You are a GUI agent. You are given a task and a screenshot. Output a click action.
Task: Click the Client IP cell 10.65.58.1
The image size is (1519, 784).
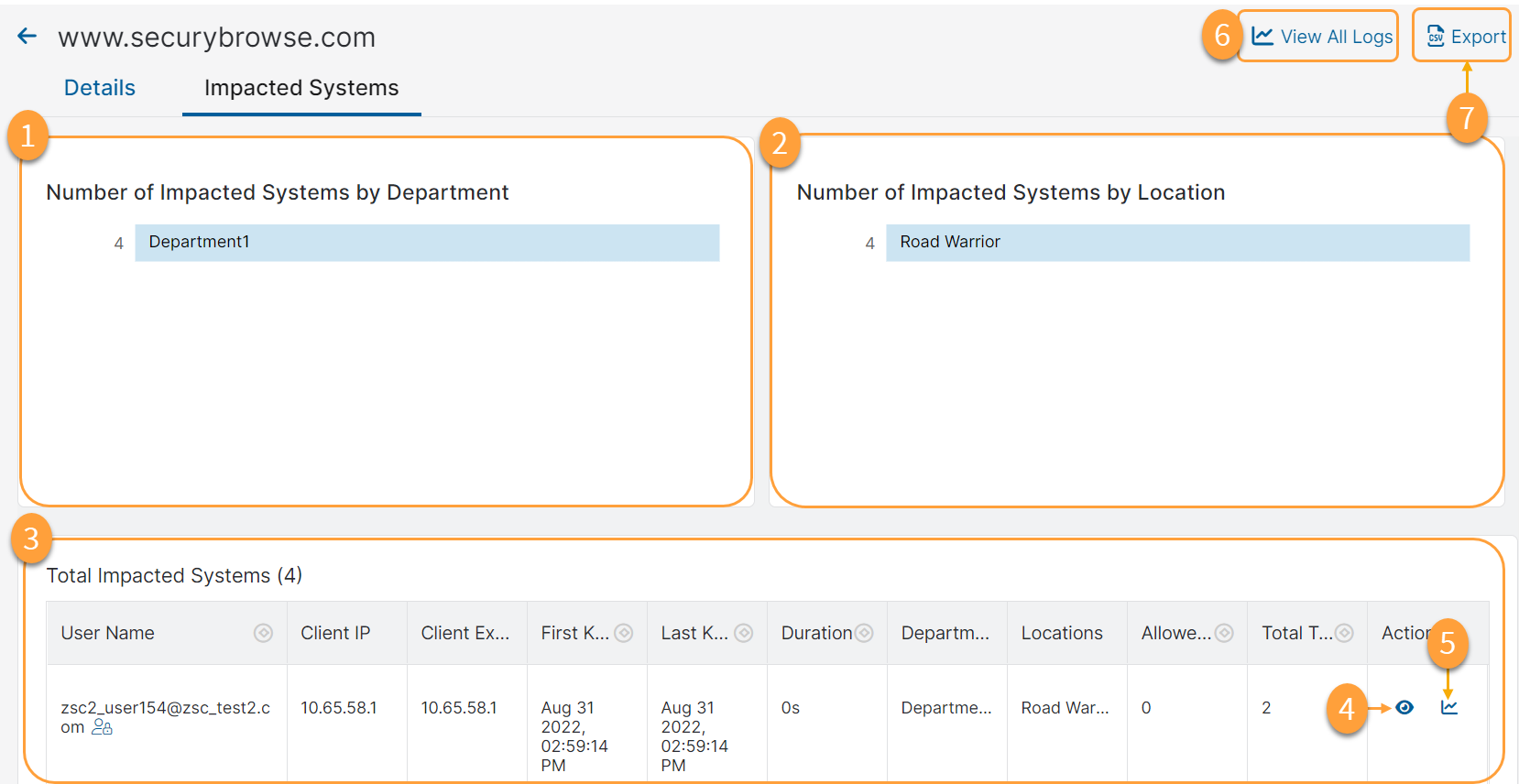click(x=339, y=708)
